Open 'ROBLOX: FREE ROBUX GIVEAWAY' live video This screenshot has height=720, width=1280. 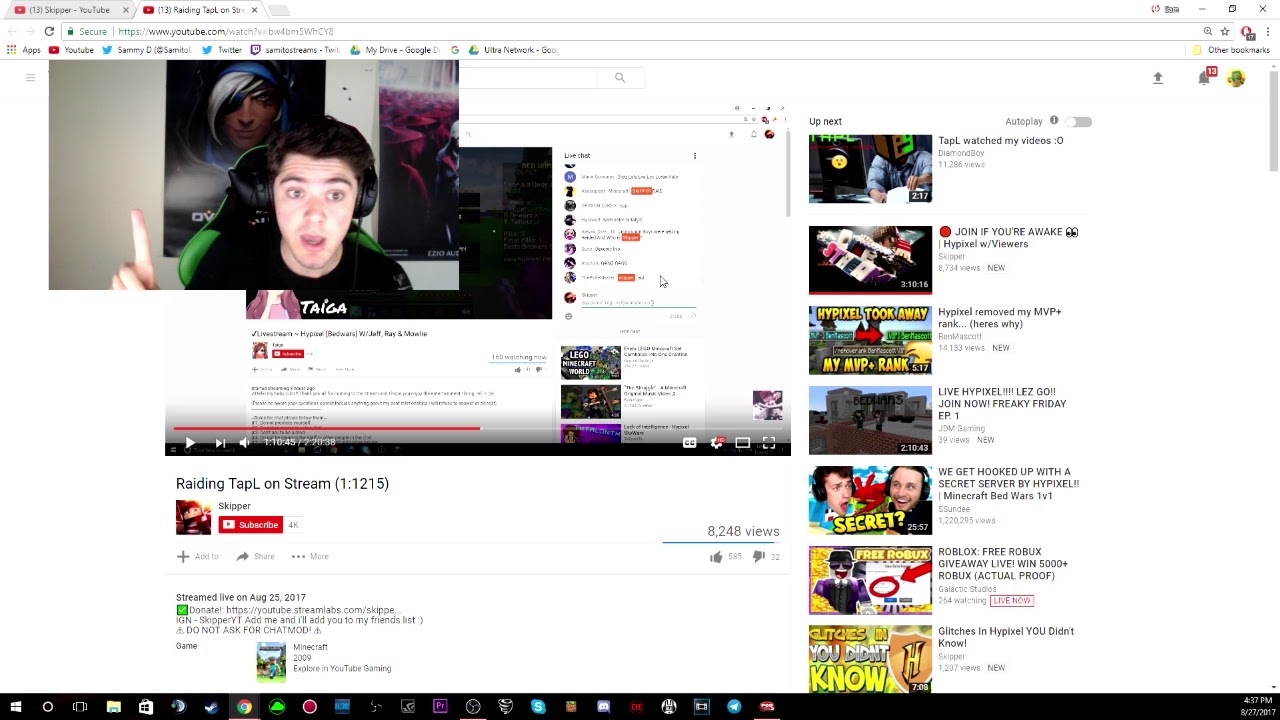[1003, 564]
